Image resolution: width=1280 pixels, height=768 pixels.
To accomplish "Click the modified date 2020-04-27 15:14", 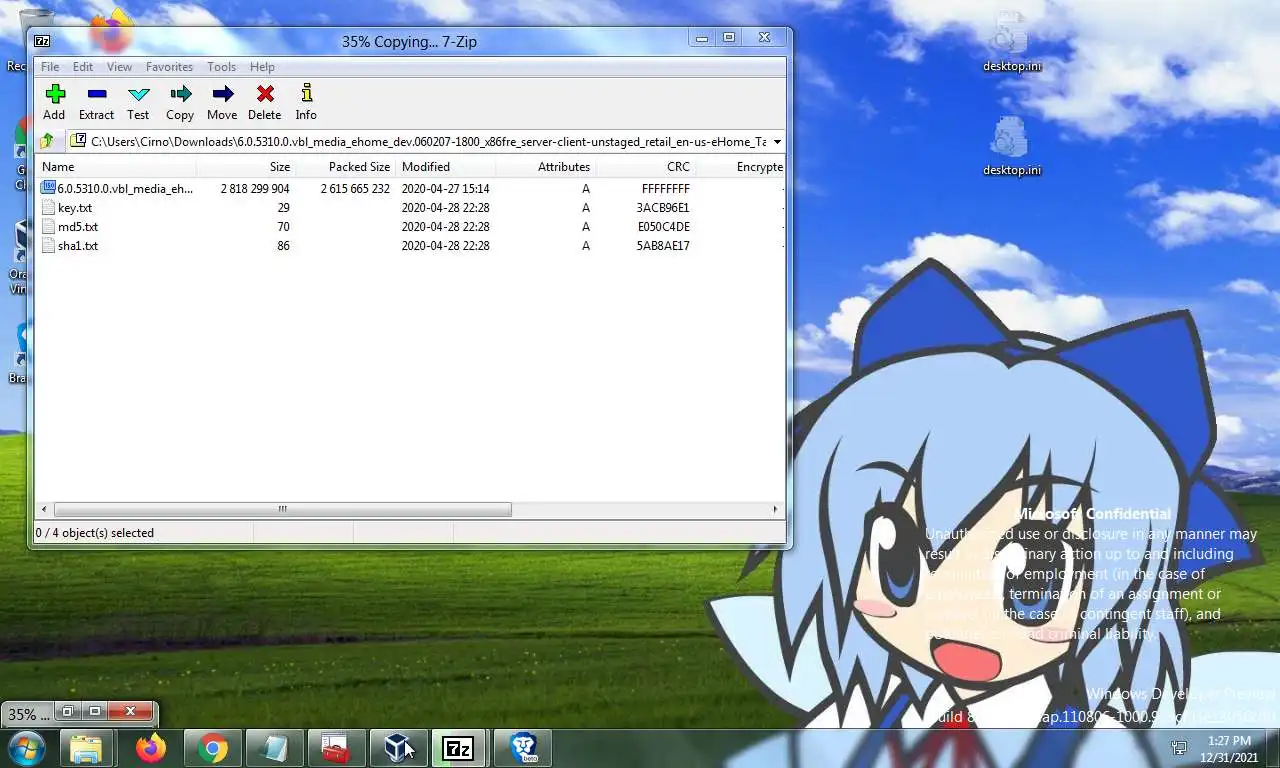I will coord(446,188).
